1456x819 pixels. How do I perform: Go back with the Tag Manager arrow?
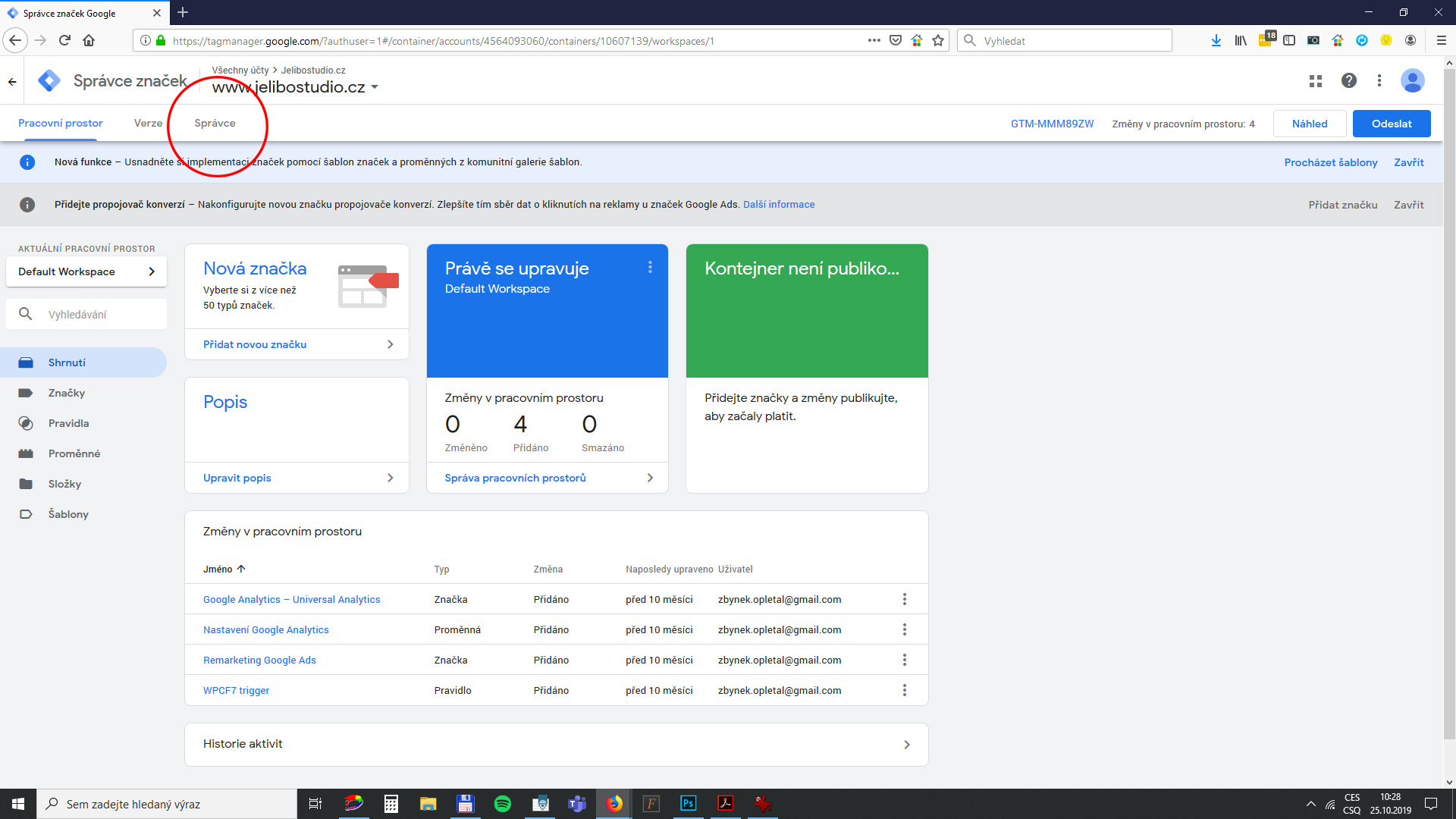coord(12,81)
